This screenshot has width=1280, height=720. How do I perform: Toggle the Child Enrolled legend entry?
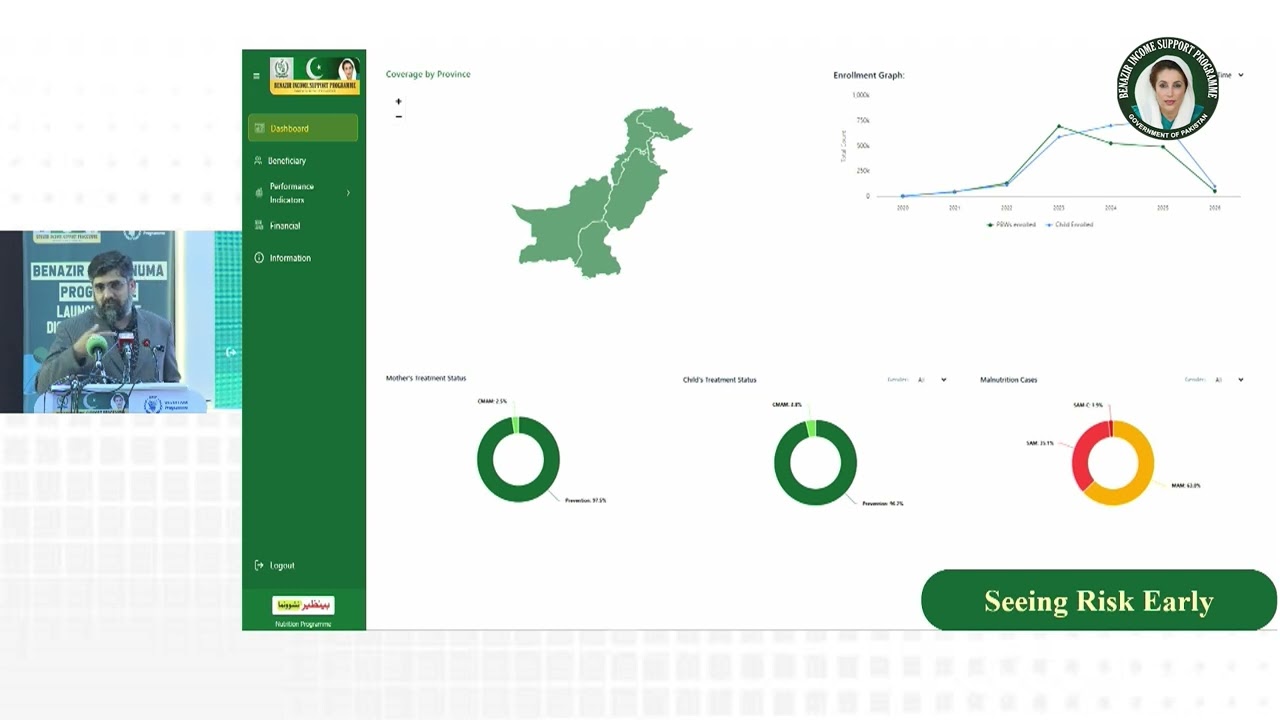[1070, 225]
